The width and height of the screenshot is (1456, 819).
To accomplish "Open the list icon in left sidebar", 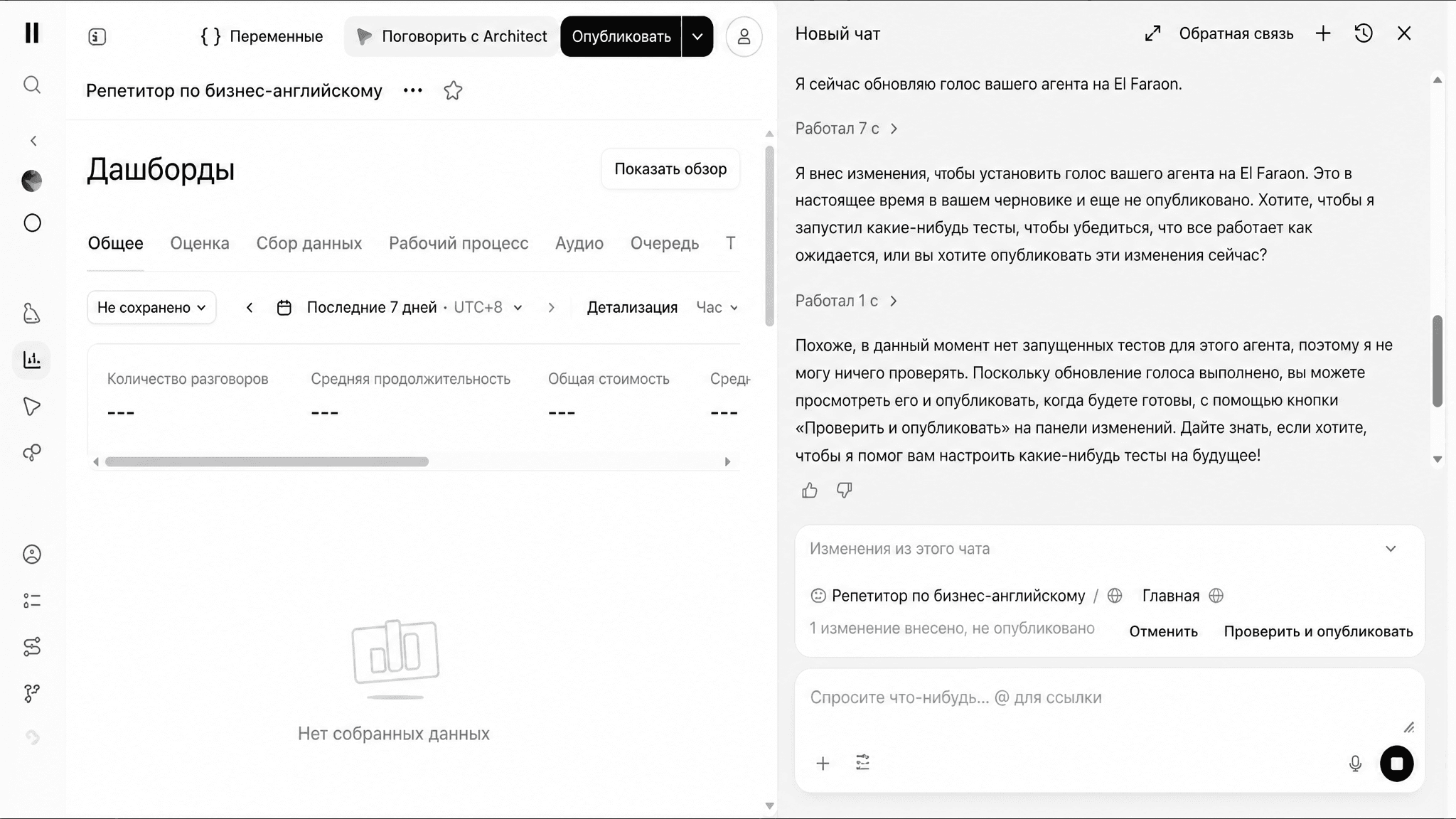I will tap(32, 601).
